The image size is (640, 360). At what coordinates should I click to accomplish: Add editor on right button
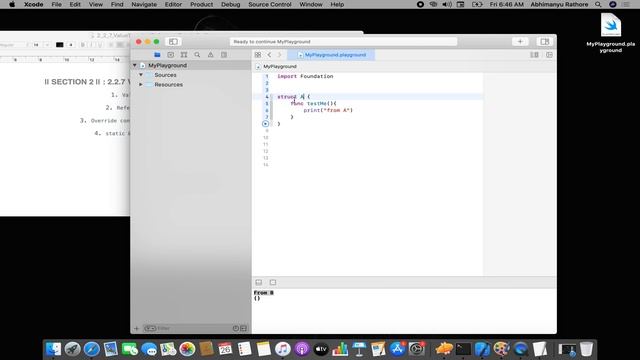click(549, 55)
